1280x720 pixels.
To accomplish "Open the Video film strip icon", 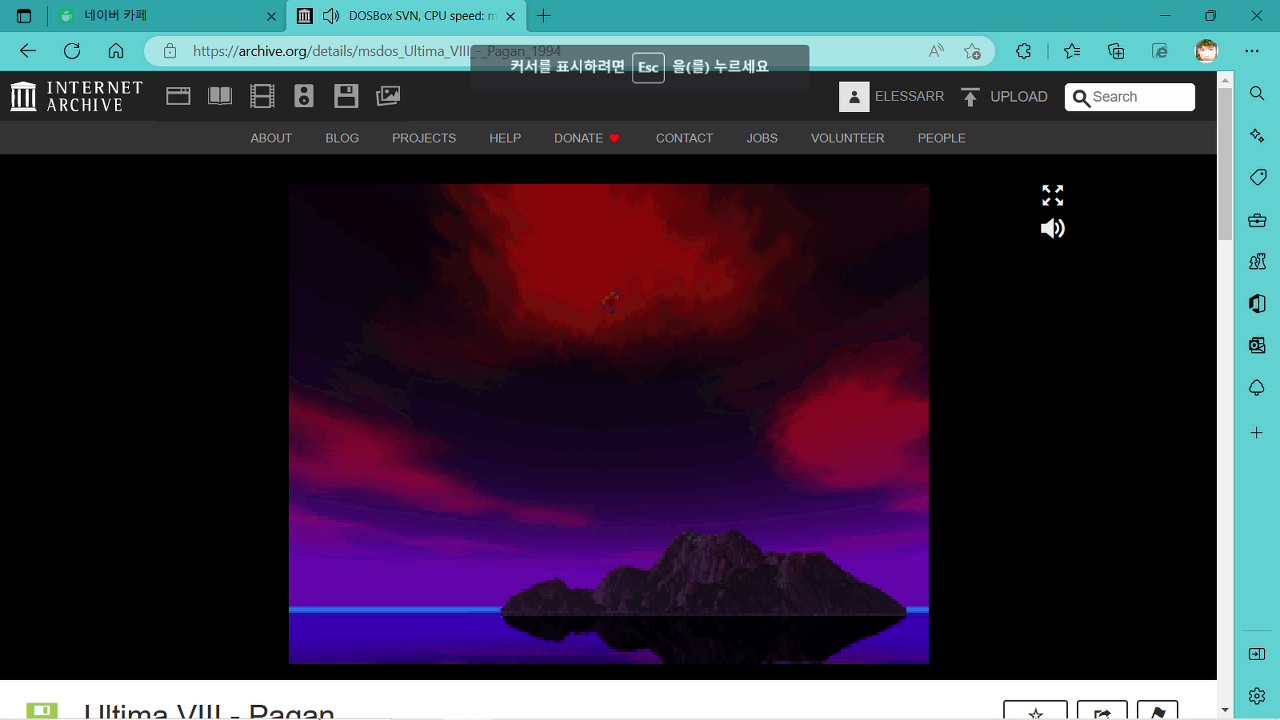I will pos(262,96).
